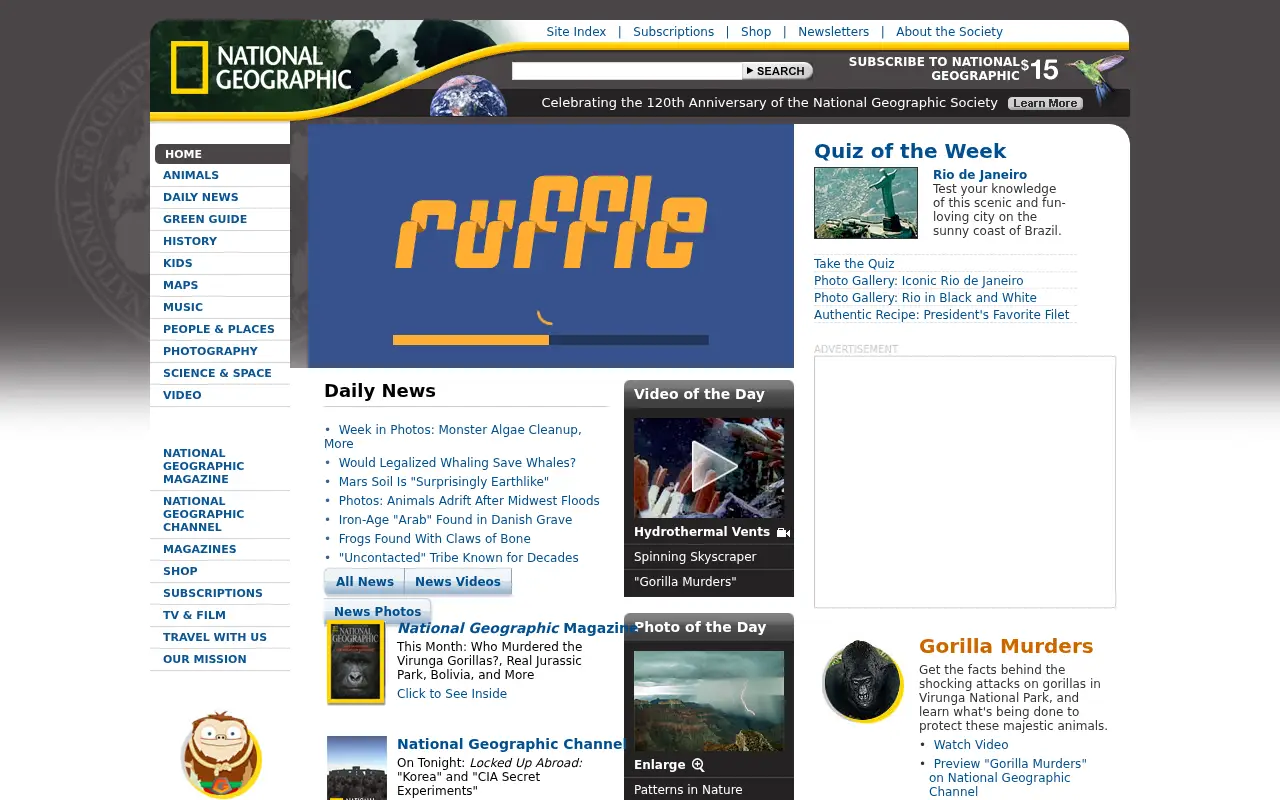Open the Gorilla Murders heading link
This screenshot has width=1280, height=800.
click(x=1006, y=646)
